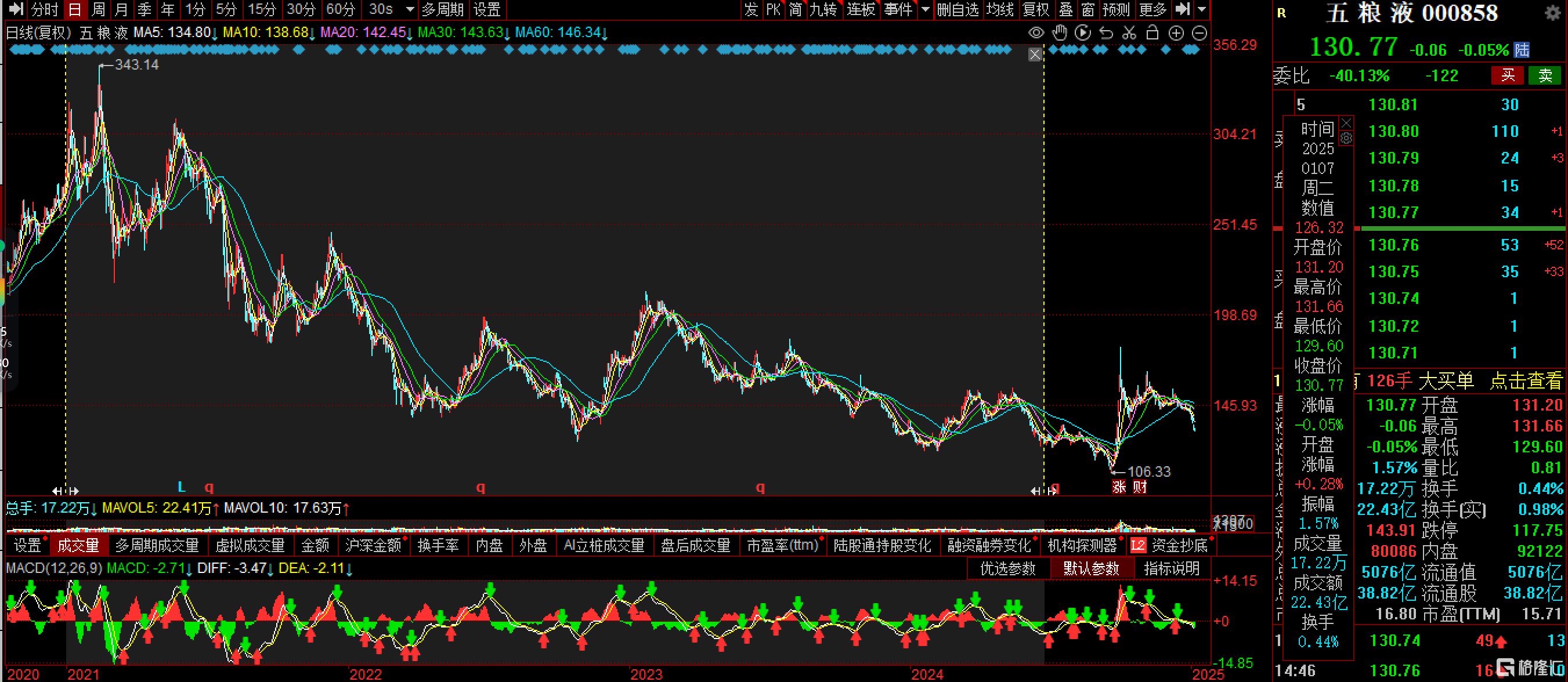Click the circular replay play icon
This screenshot has width=1568, height=682.
click(1083, 33)
